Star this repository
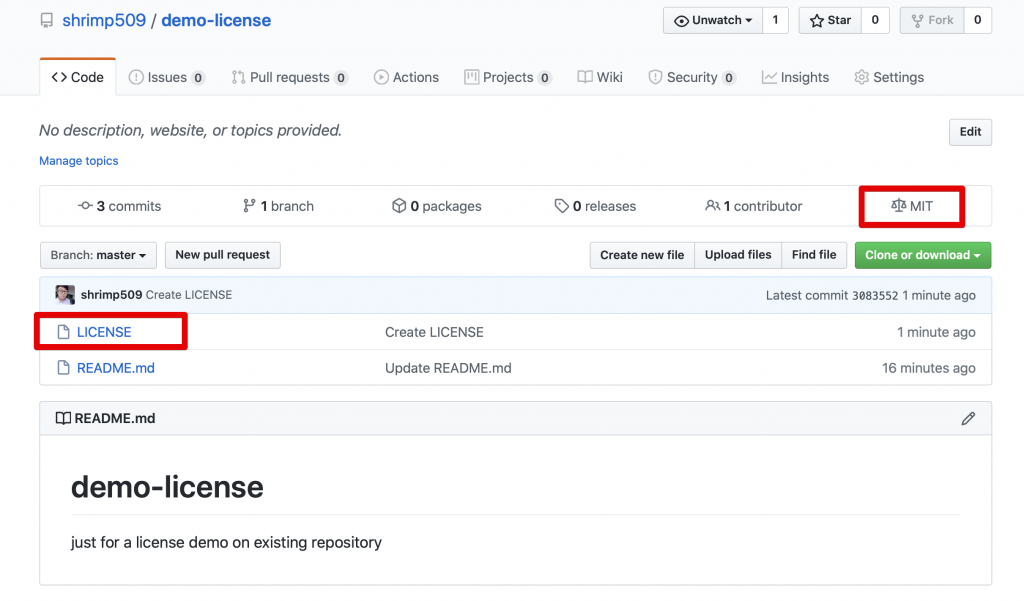This screenshot has height=601, width=1024. (830, 20)
